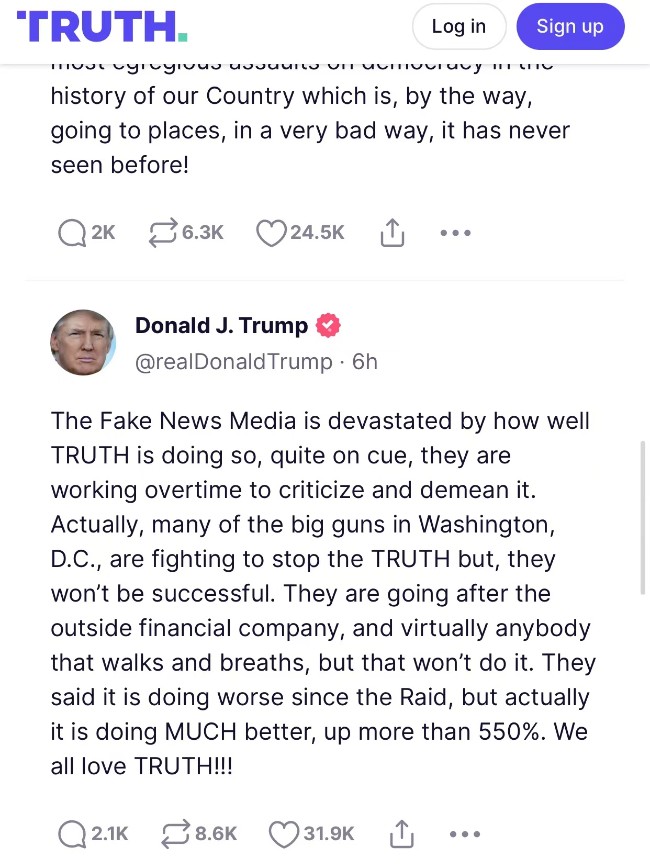Click the red verified badge icon

[328, 325]
